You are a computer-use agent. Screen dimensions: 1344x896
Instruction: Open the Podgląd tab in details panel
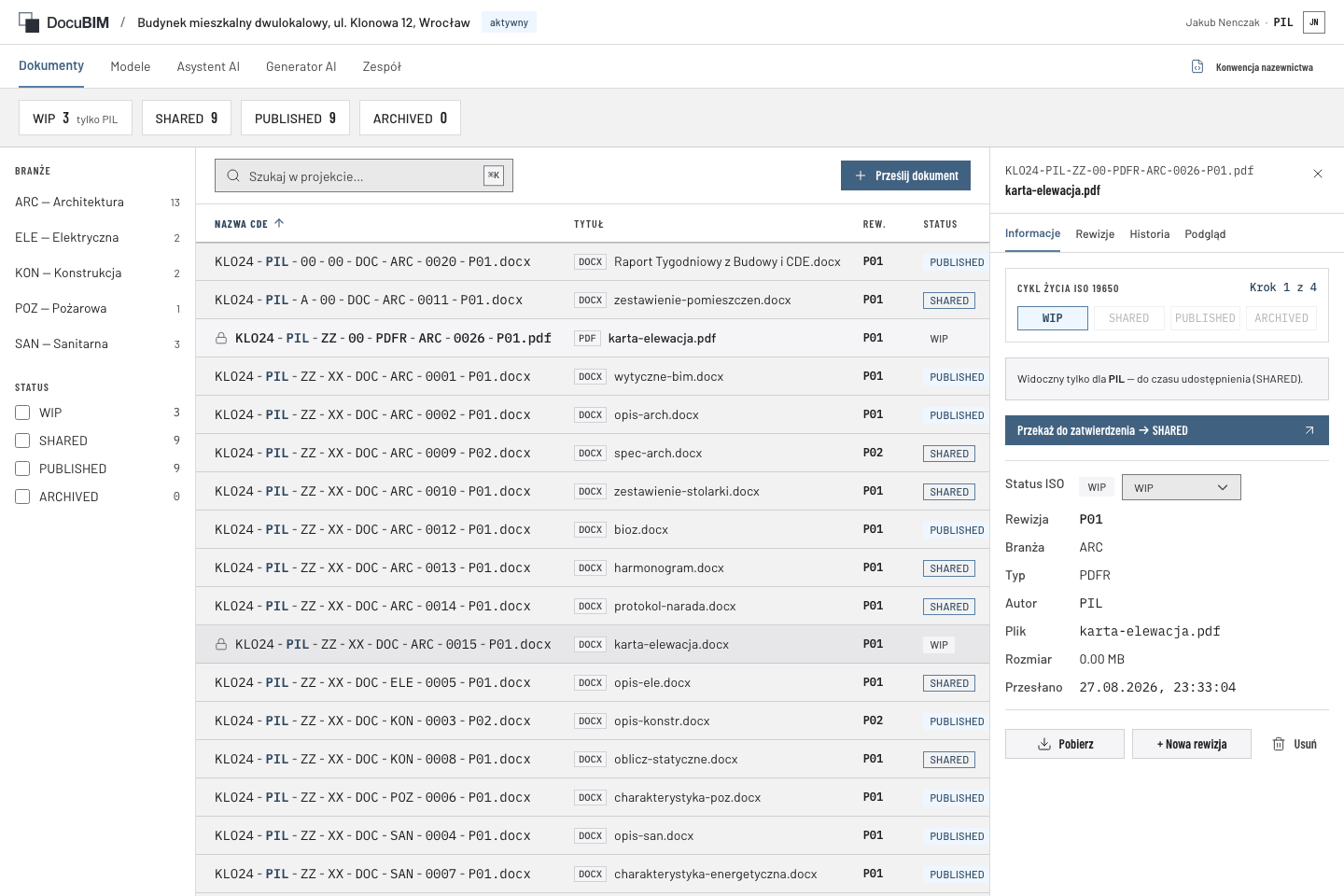1205,234
